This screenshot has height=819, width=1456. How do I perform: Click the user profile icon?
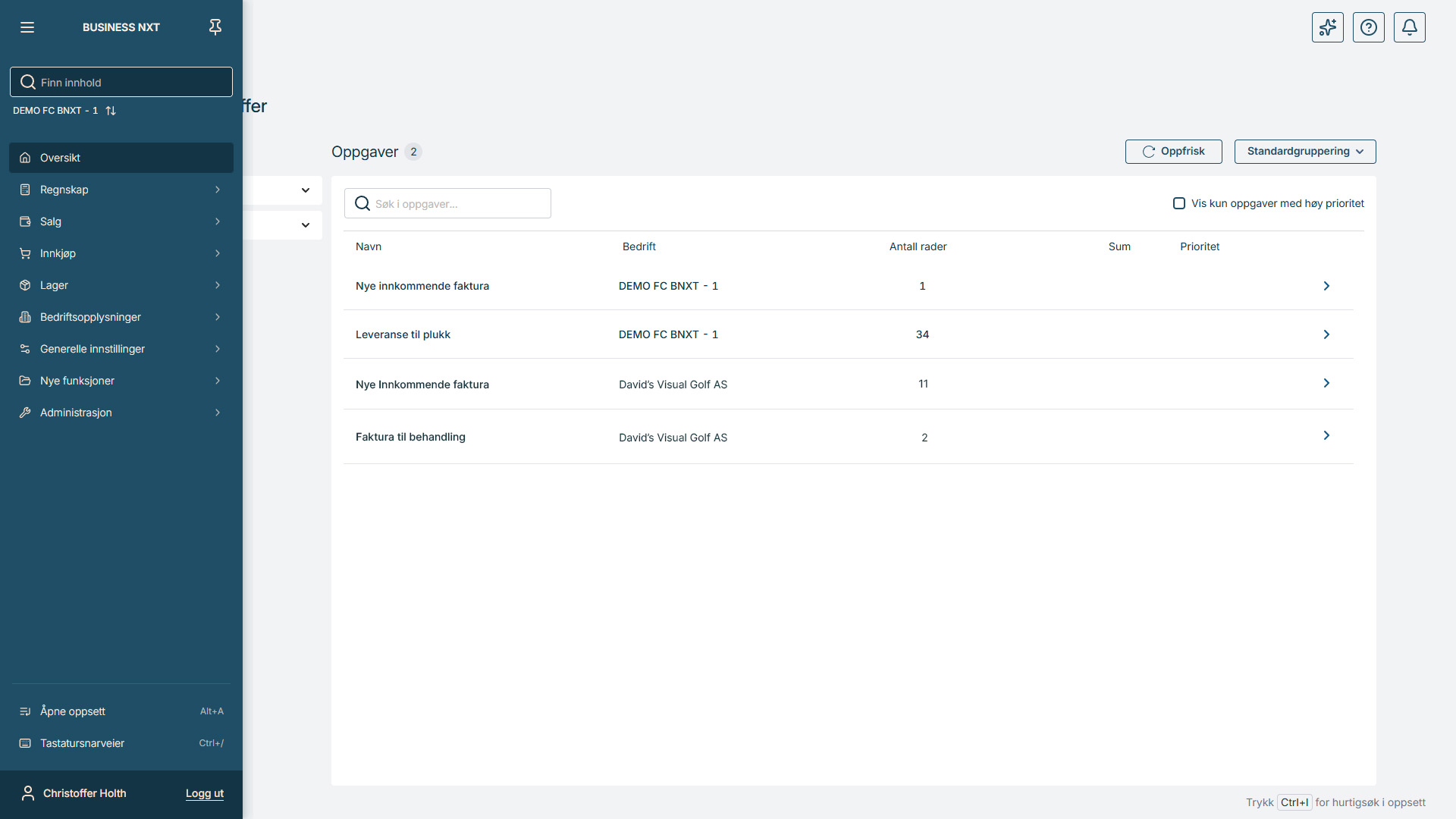(28, 793)
